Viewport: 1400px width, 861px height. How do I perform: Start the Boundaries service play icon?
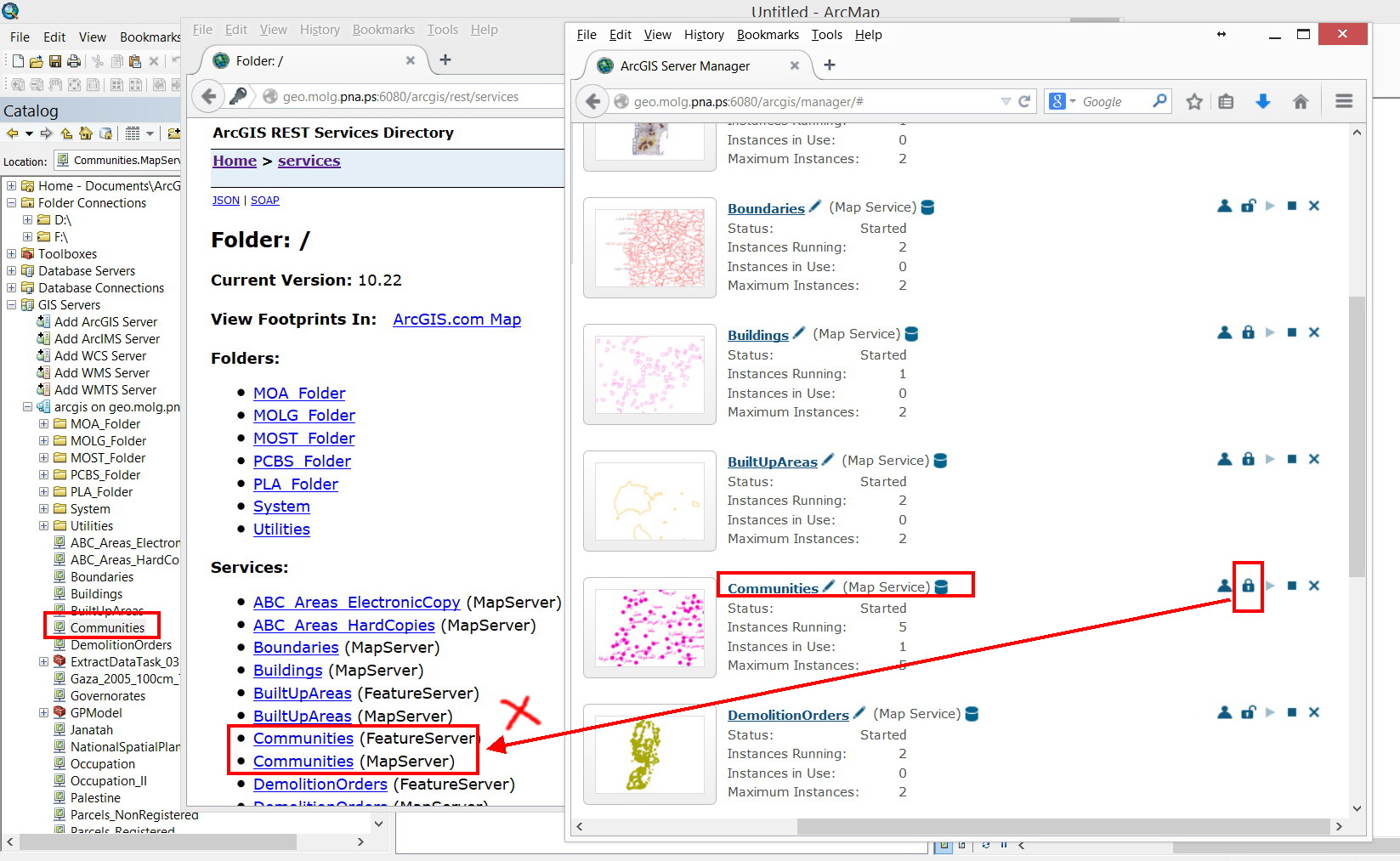tap(1270, 206)
